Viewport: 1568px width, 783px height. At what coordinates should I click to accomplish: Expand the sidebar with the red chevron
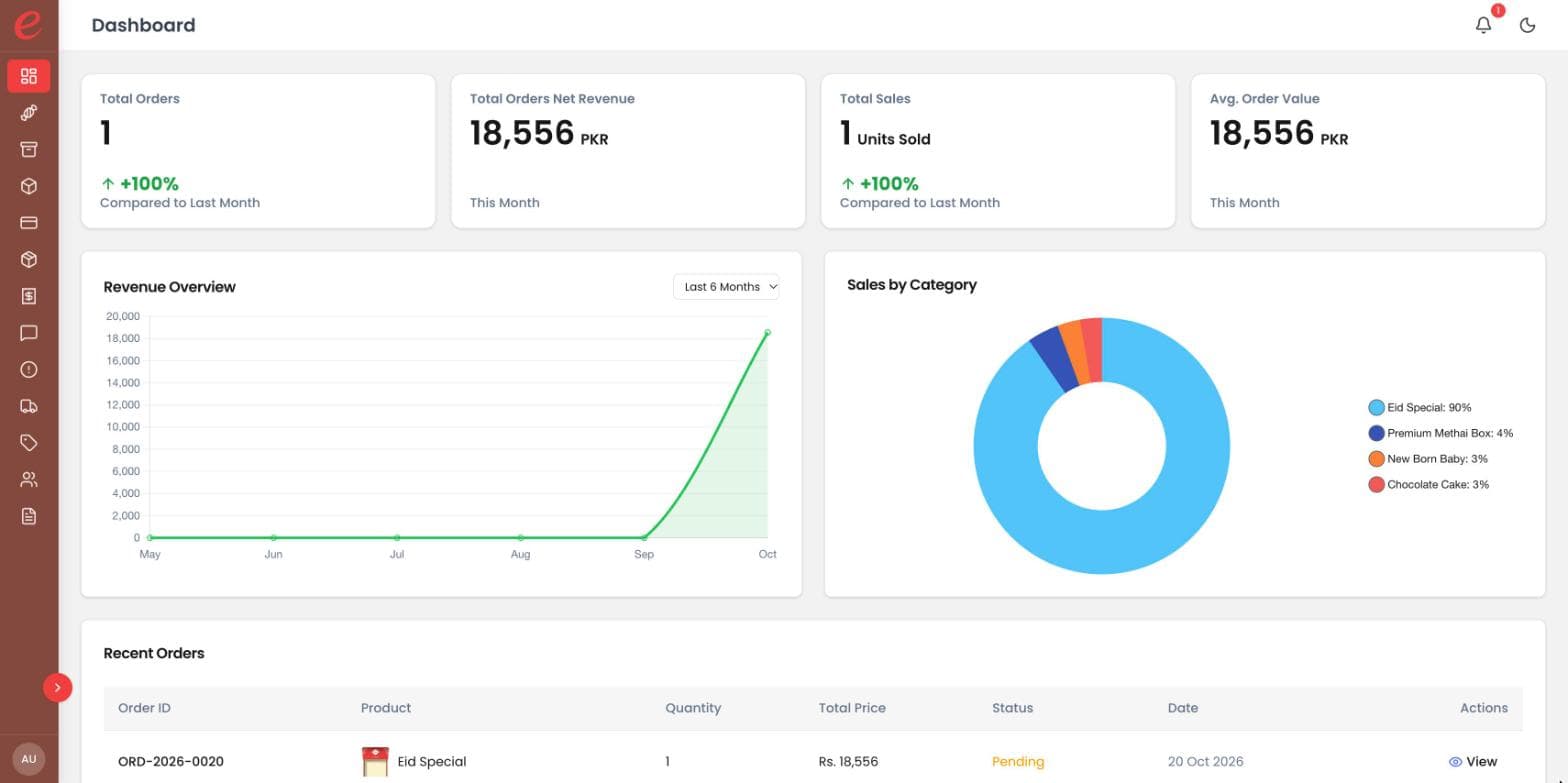click(x=58, y=688)
